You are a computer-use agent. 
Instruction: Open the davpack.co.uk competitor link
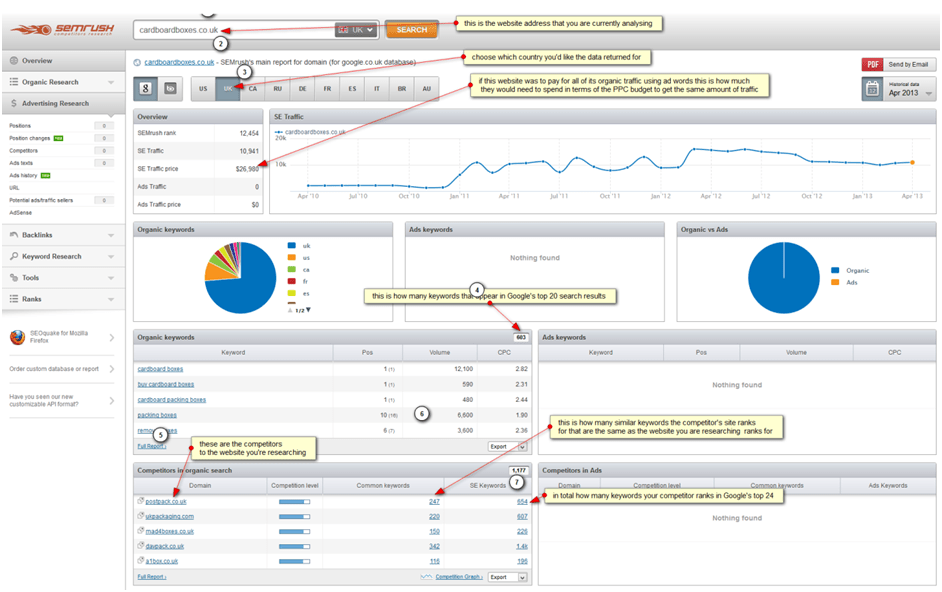[165, 546]
